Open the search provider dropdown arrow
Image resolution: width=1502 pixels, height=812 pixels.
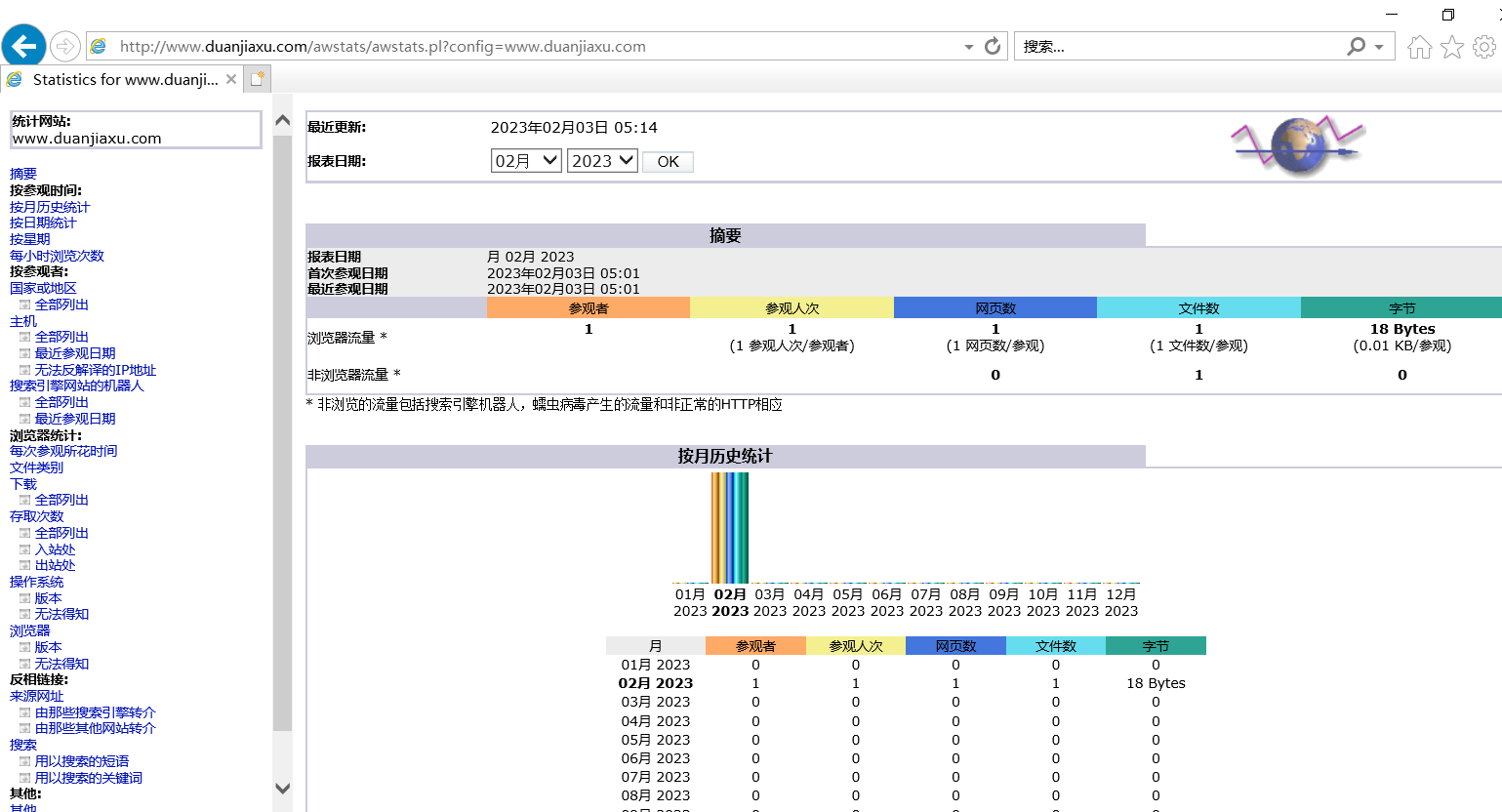tap(1379, 47)
